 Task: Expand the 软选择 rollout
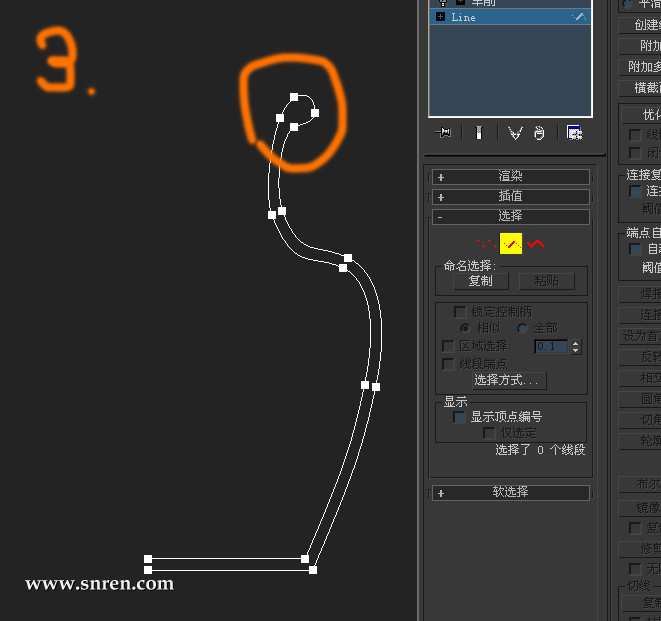tap(511, 493)
